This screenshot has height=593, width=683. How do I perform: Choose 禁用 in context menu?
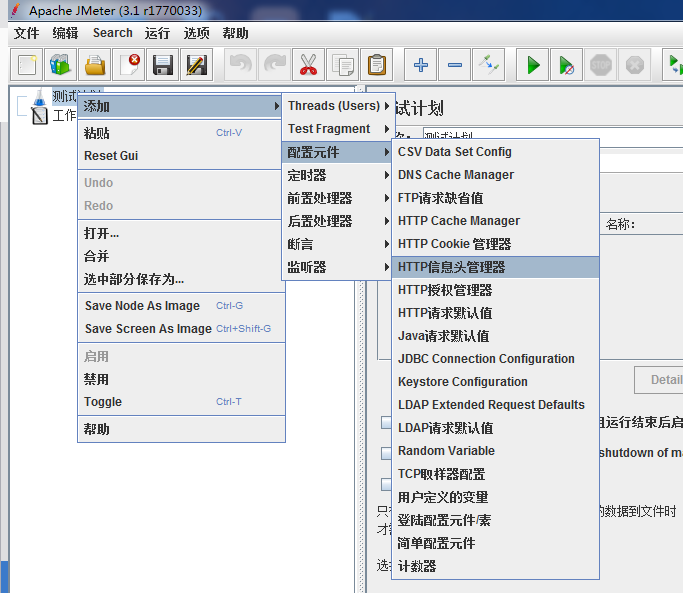tap(181, 379)
